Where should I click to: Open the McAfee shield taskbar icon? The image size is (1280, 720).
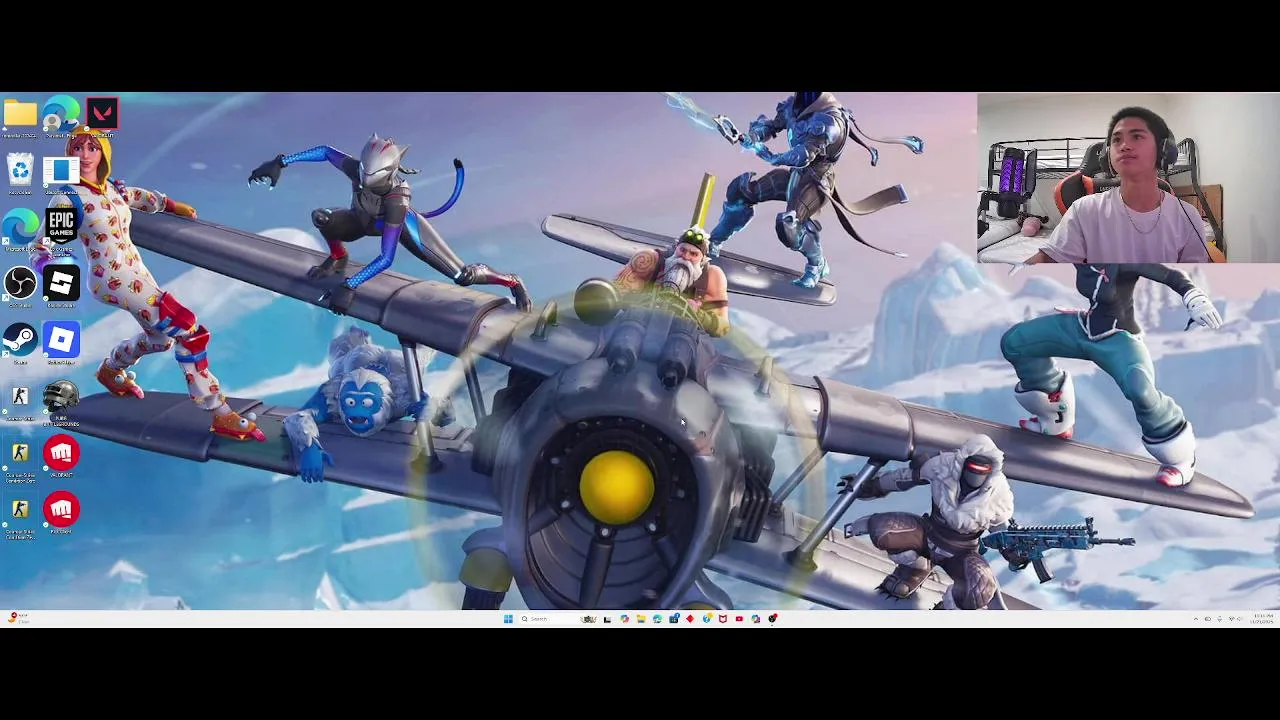(723, 619)
